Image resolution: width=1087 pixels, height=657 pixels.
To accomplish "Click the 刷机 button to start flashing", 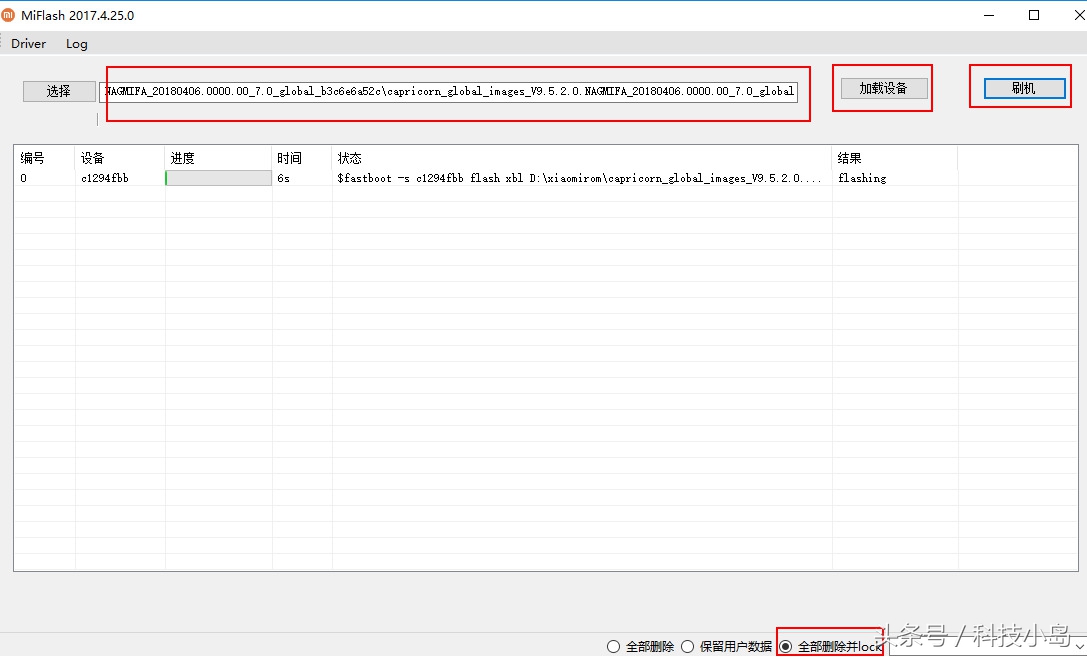I will [x=1020, y=87].
